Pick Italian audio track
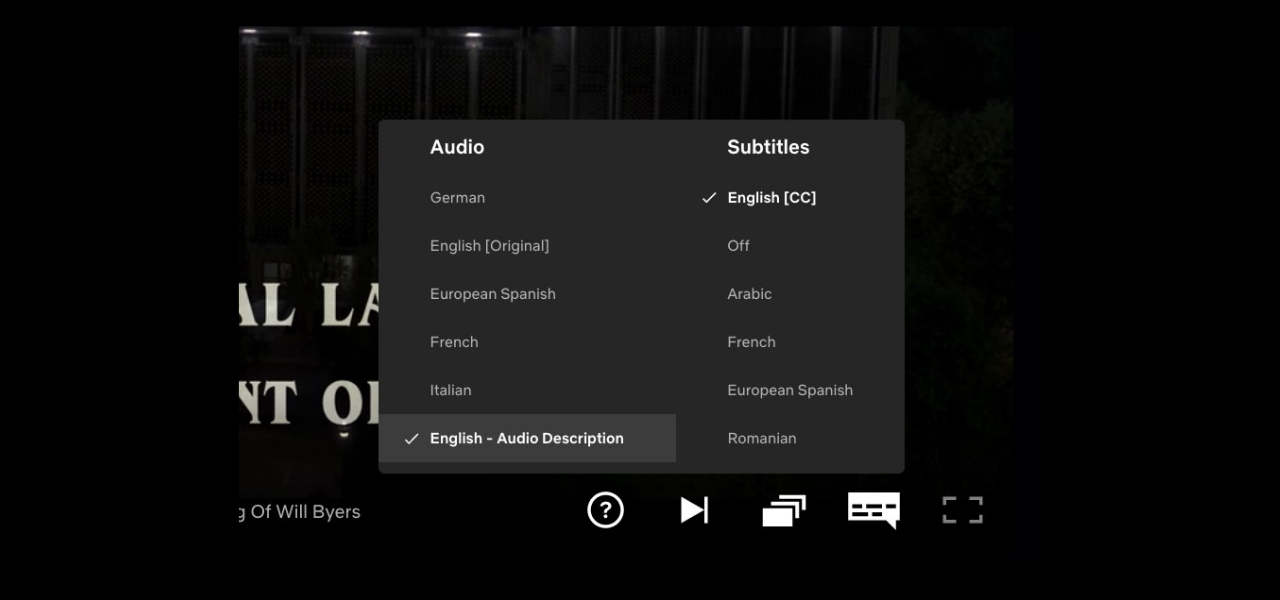Screen dimensions: 1280x600 pyautogui.click(x=450, y=390)
